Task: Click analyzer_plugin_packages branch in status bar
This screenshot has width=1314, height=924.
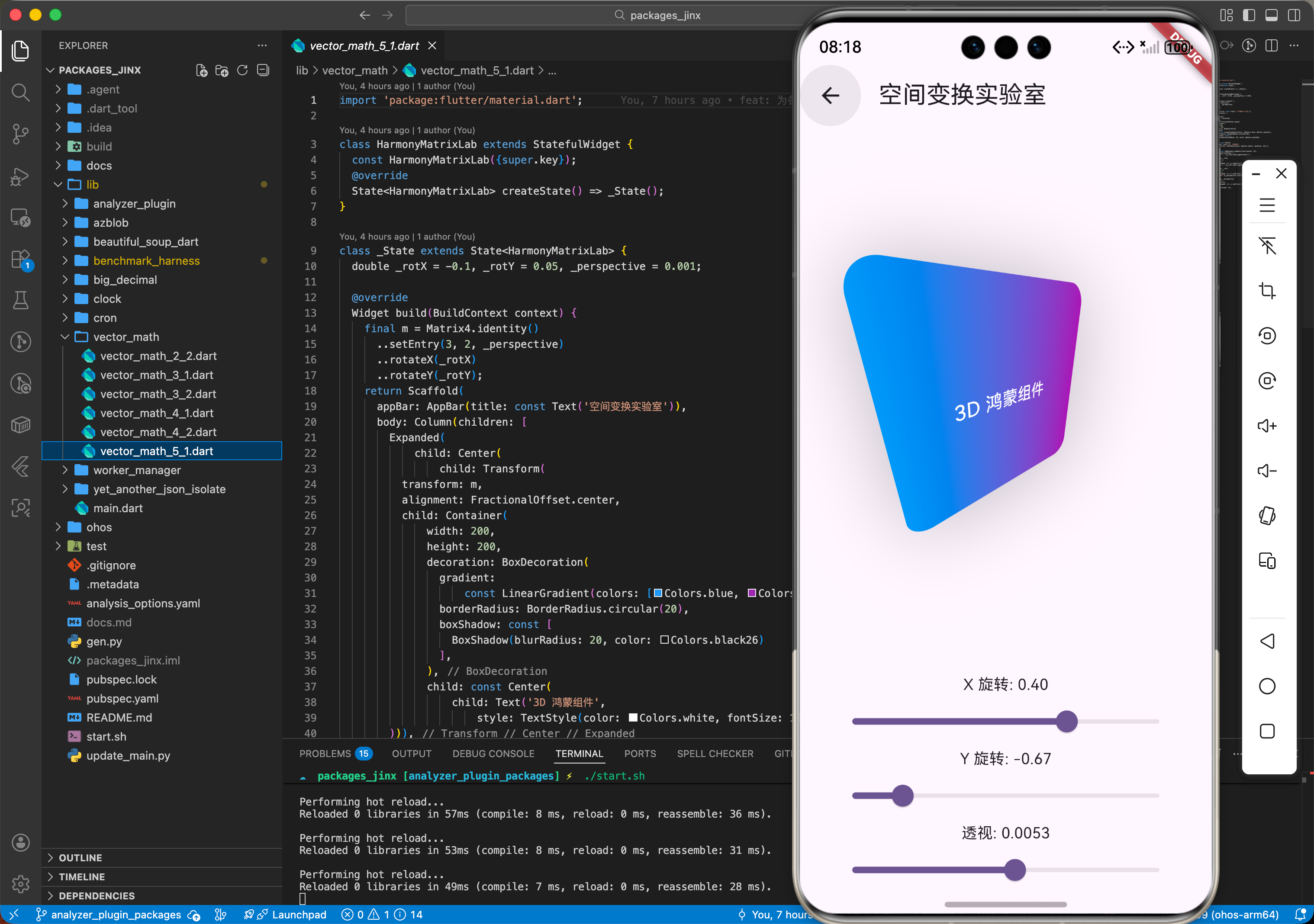Action: tap(115, 914)
